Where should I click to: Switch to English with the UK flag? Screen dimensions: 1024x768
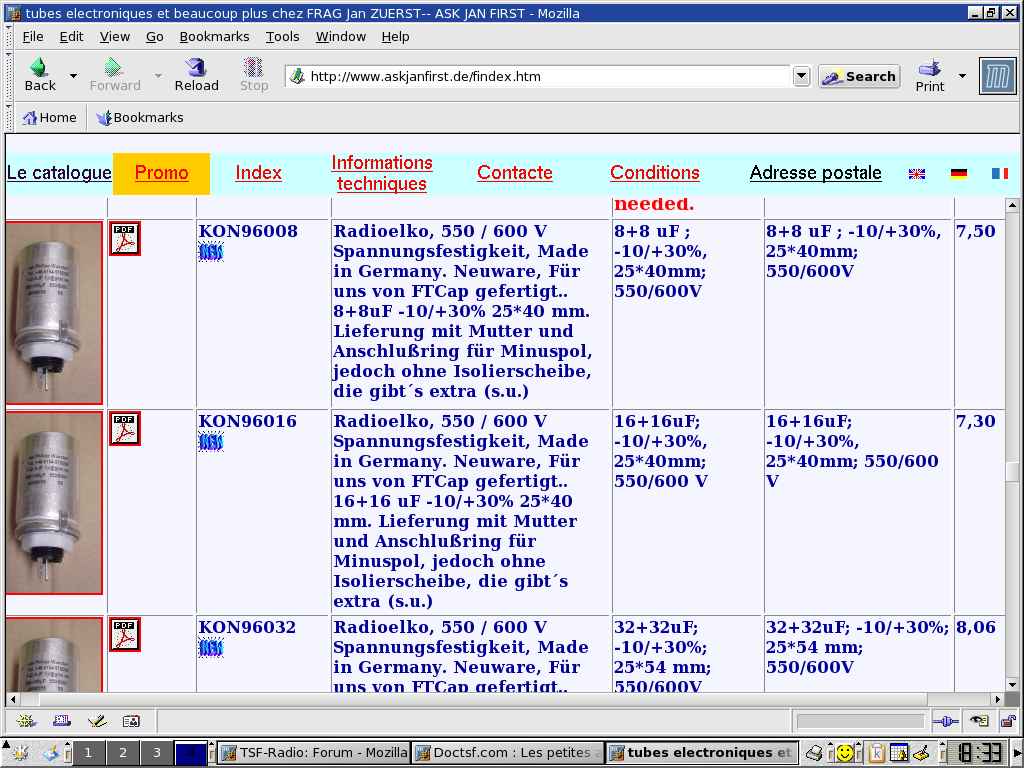point(917,174)
